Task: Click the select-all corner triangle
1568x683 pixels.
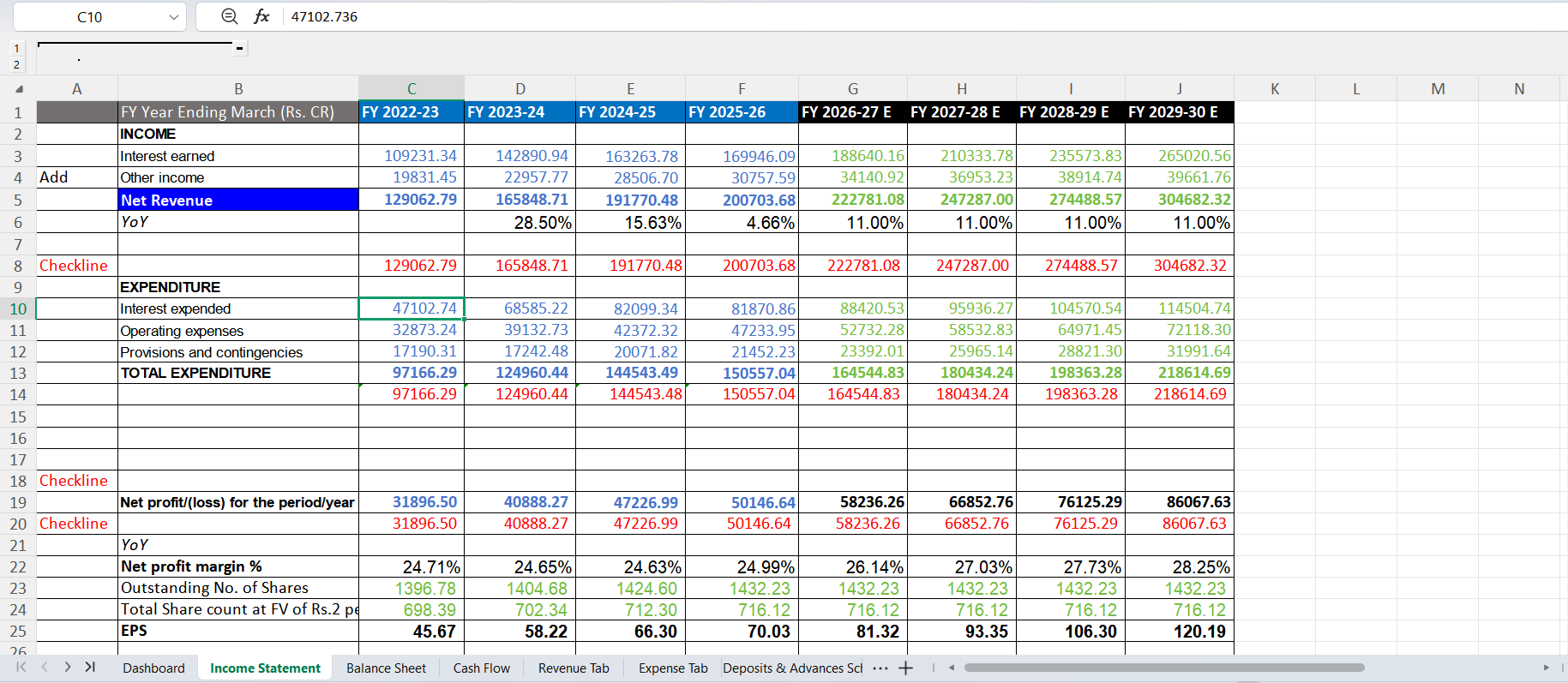Action: 19,89
